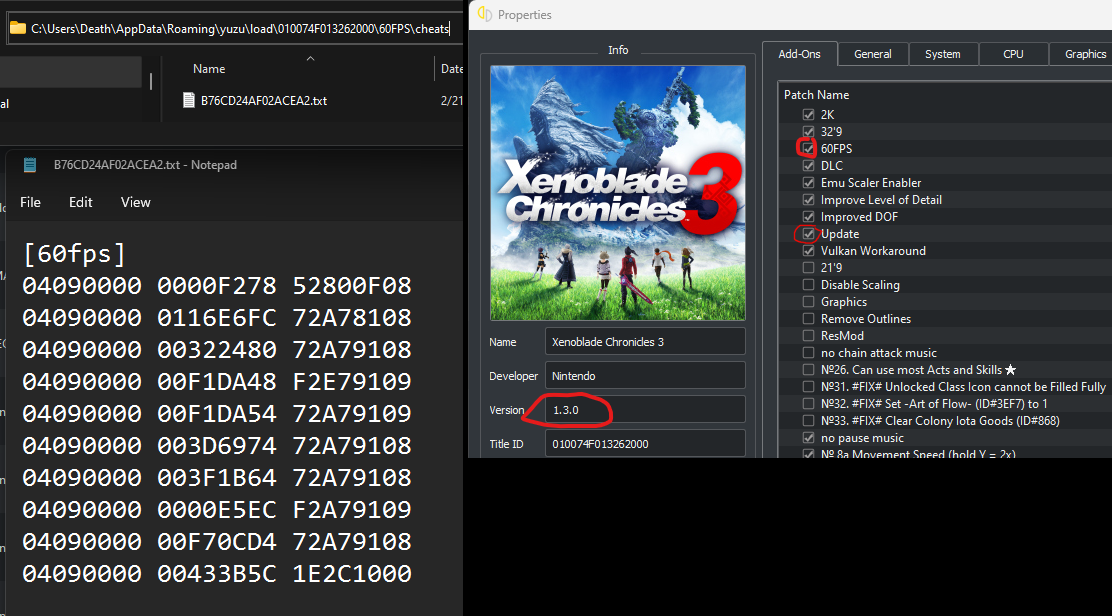This screenshot has height=616, width=1112.
Task: Select the B76CD24AF02ACEA2.txt file icon in Explorer
Action: pos(189,100)
